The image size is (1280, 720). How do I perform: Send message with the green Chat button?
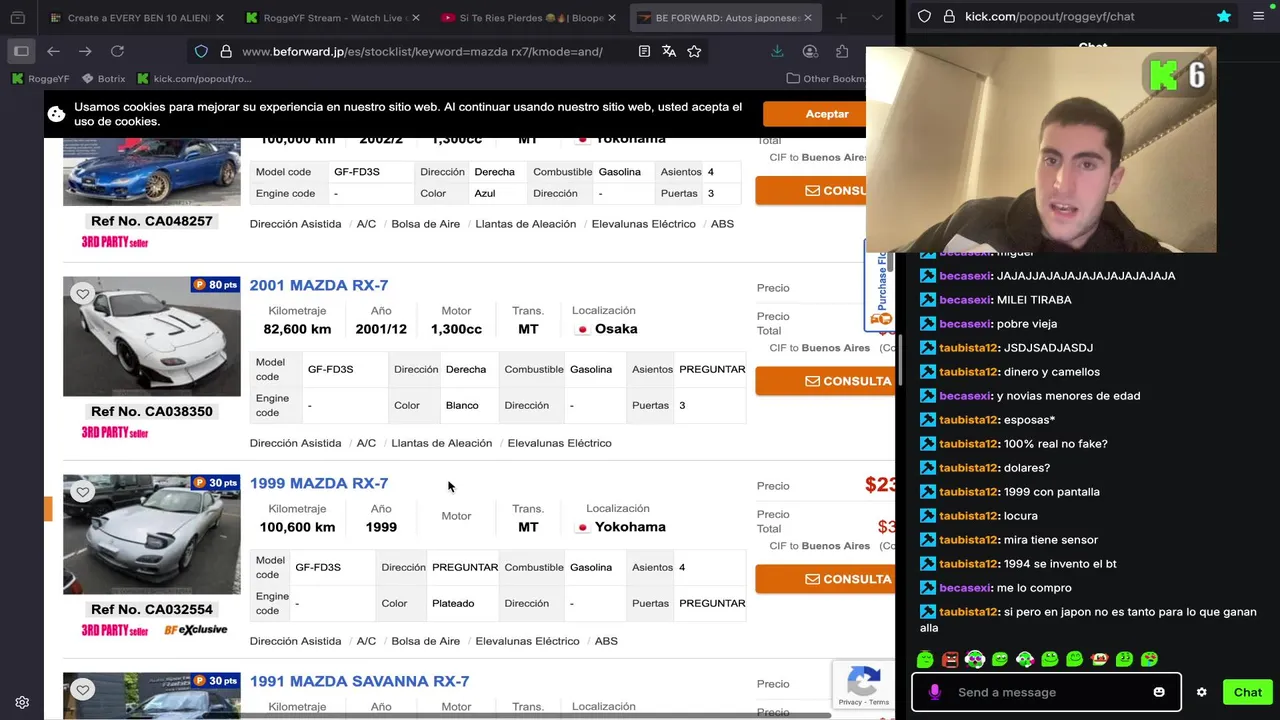point(1247,692)
